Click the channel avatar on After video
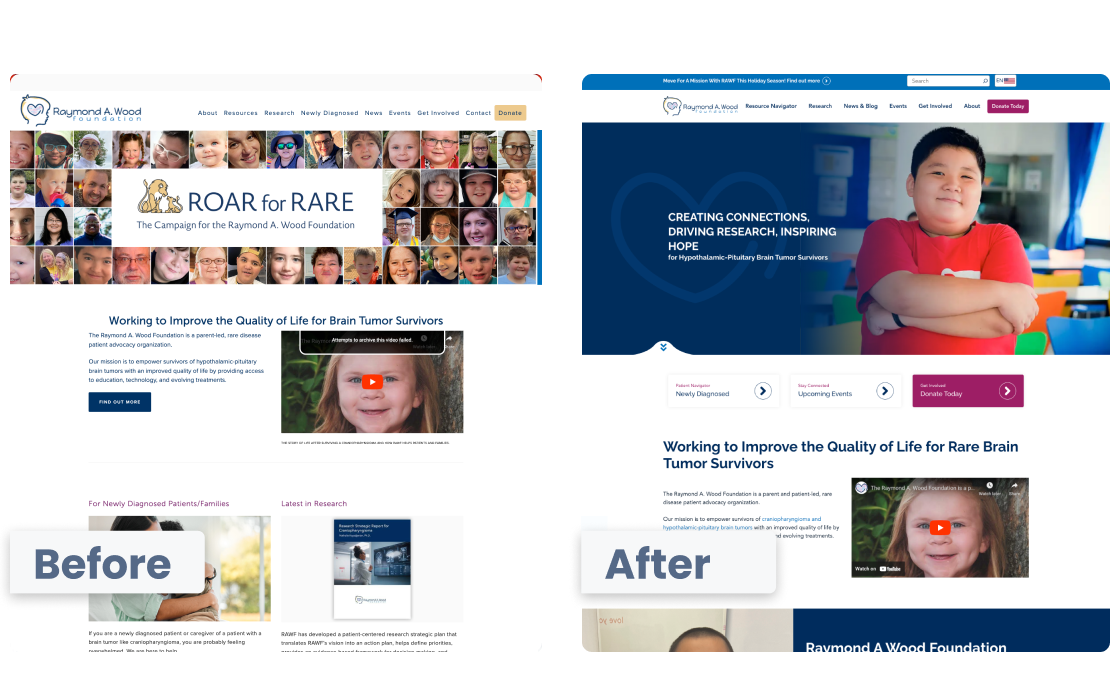This screenshot has height=700, width=1120. [861, 488]
